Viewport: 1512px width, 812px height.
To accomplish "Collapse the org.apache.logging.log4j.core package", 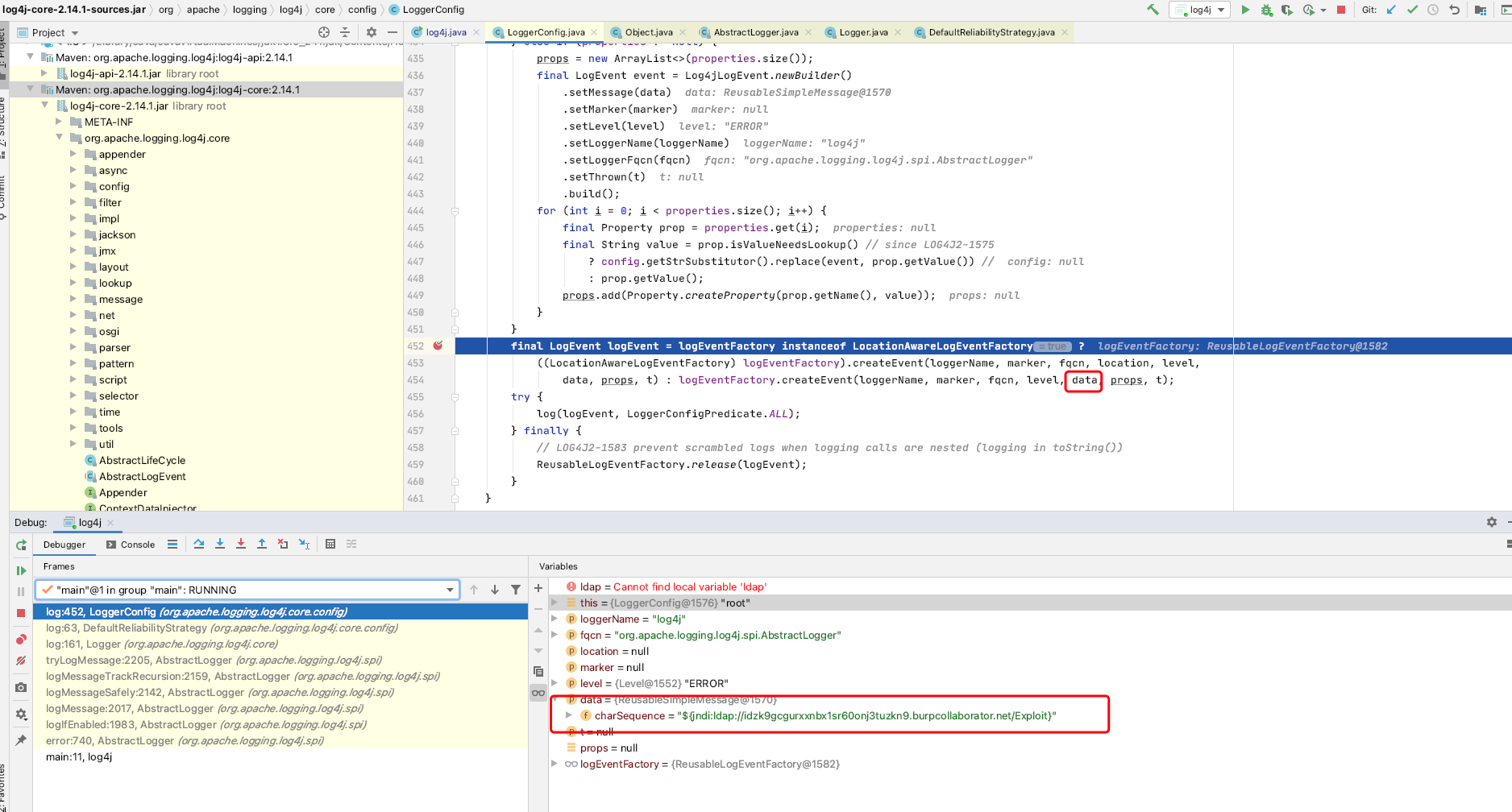I will point(59,138).
